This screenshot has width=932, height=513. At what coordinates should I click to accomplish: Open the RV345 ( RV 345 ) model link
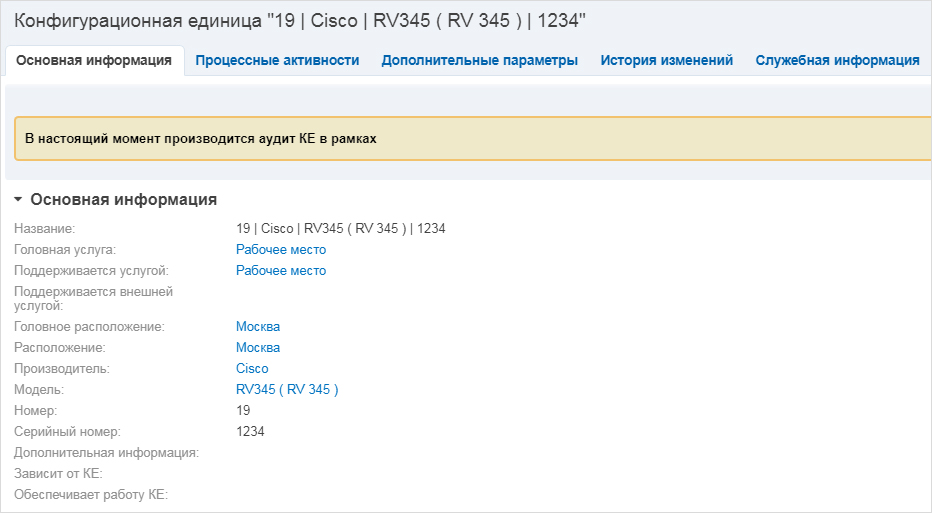pos(287,389)
